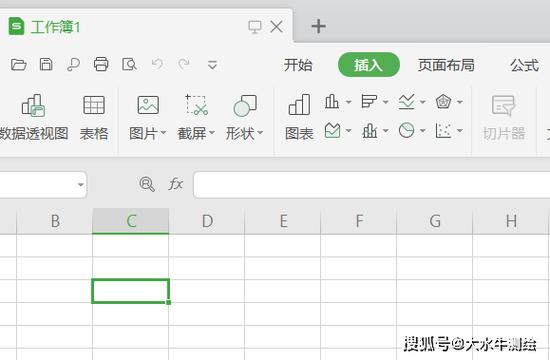
Task: Click the screenshot (截屏) scissors icon
Action: click(x=196, y=105)
